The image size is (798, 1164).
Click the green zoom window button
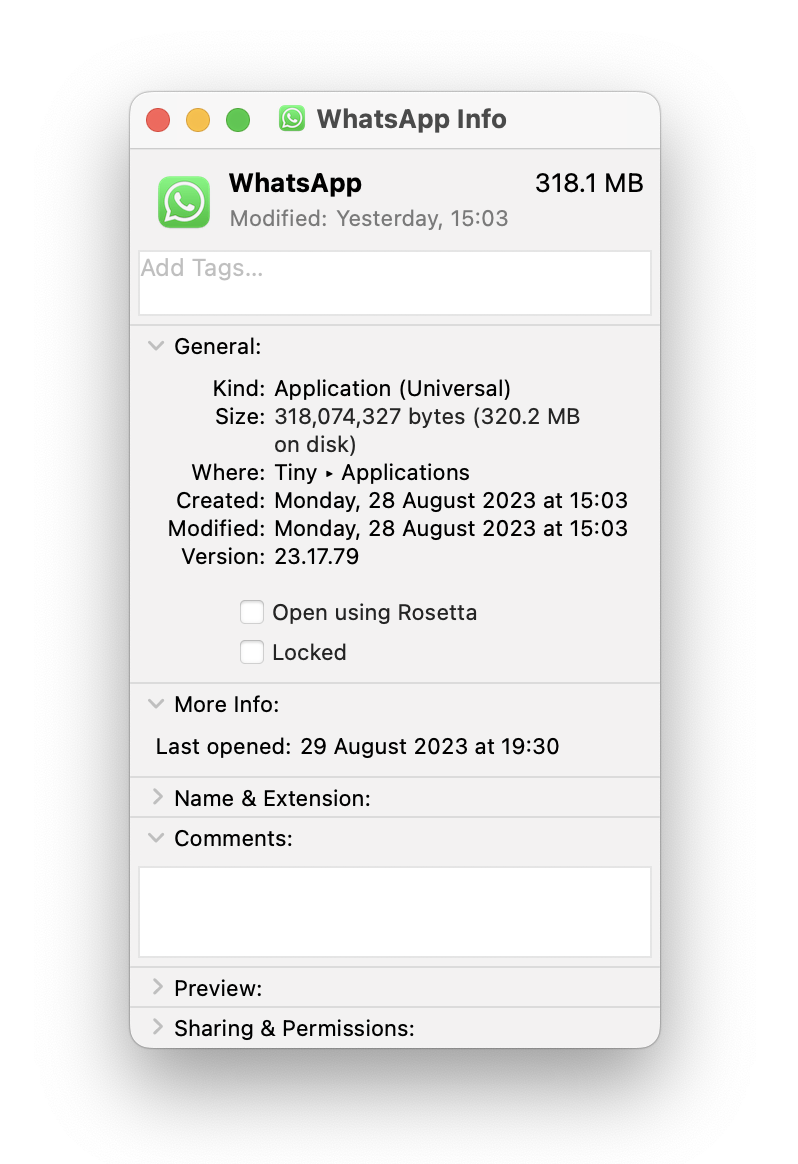[x=238, y=120]
